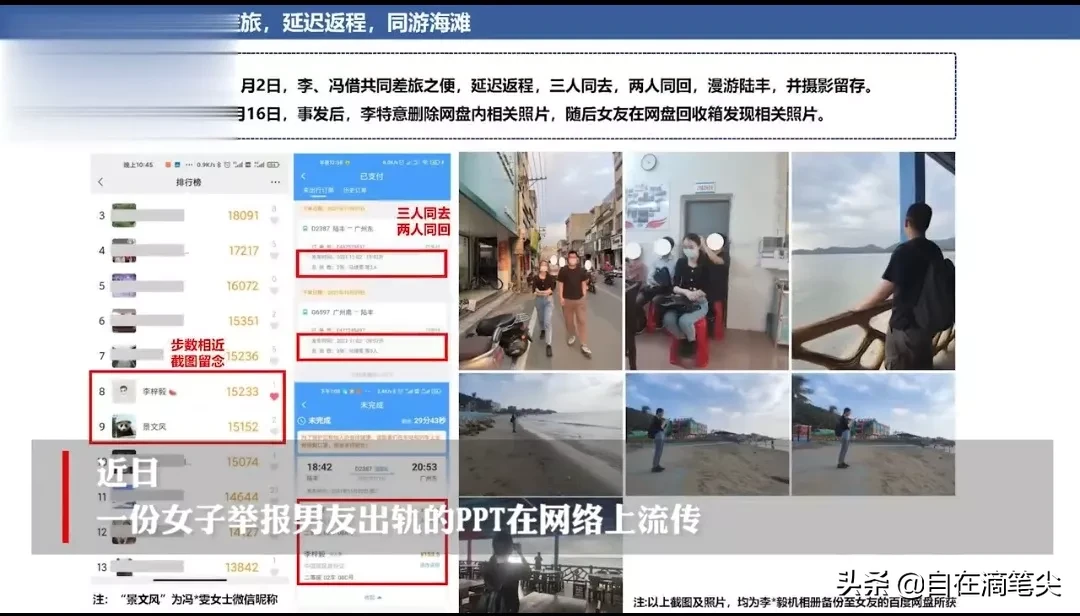Click the 排行榜 screen title
The height and width of the screenshot is (616, 1080).
click(189, 182)
